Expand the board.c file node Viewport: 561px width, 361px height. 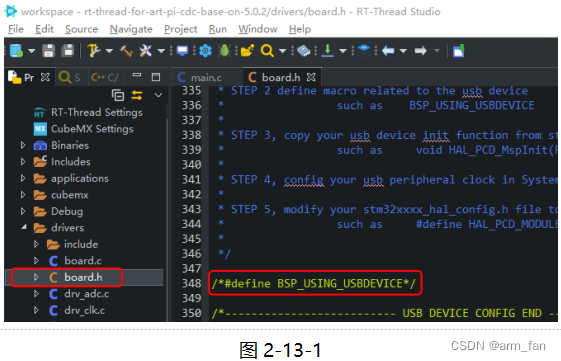coord(36,260)
